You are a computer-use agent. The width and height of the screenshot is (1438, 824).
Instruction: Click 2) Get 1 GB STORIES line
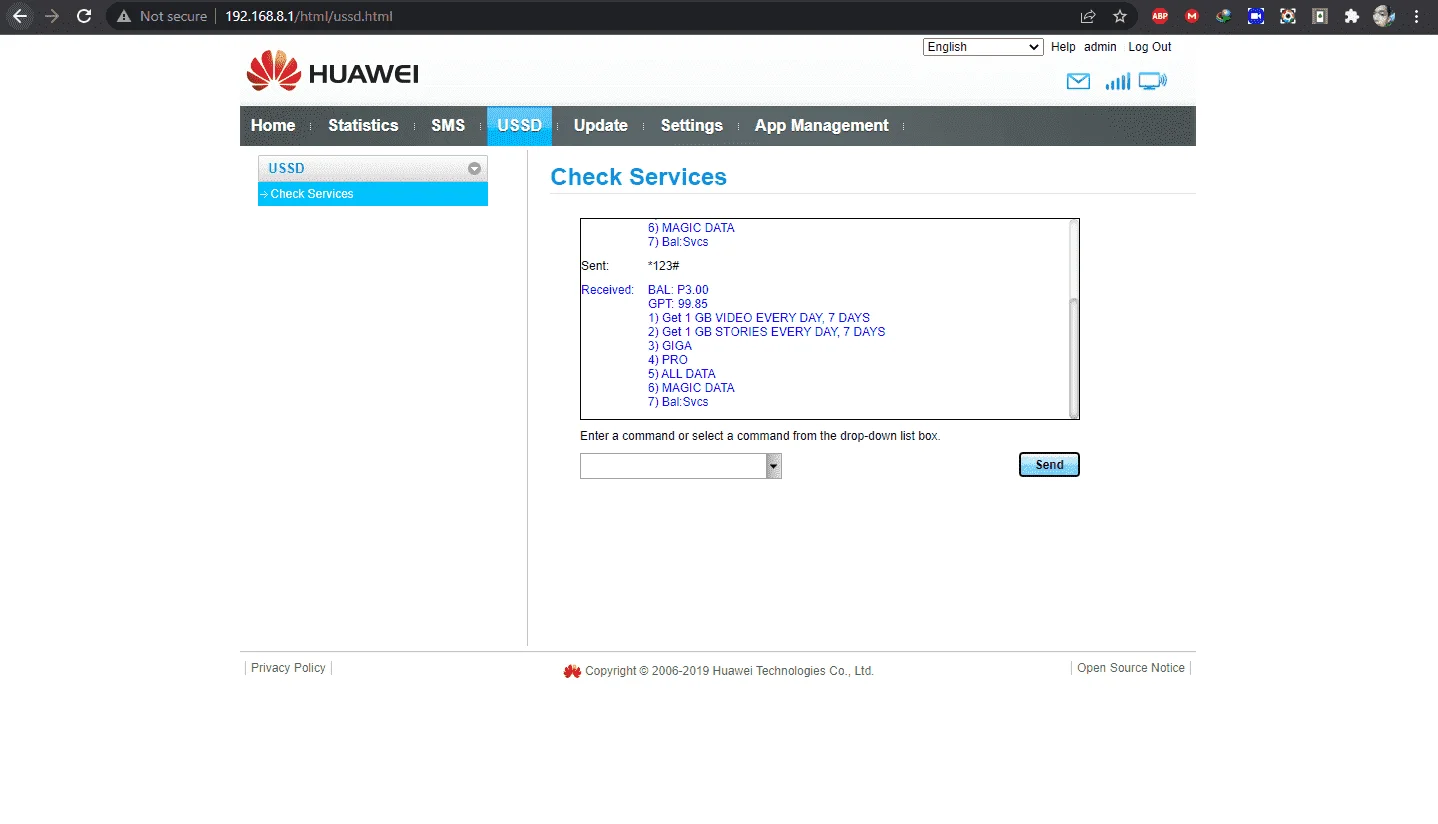coord(767,332)
